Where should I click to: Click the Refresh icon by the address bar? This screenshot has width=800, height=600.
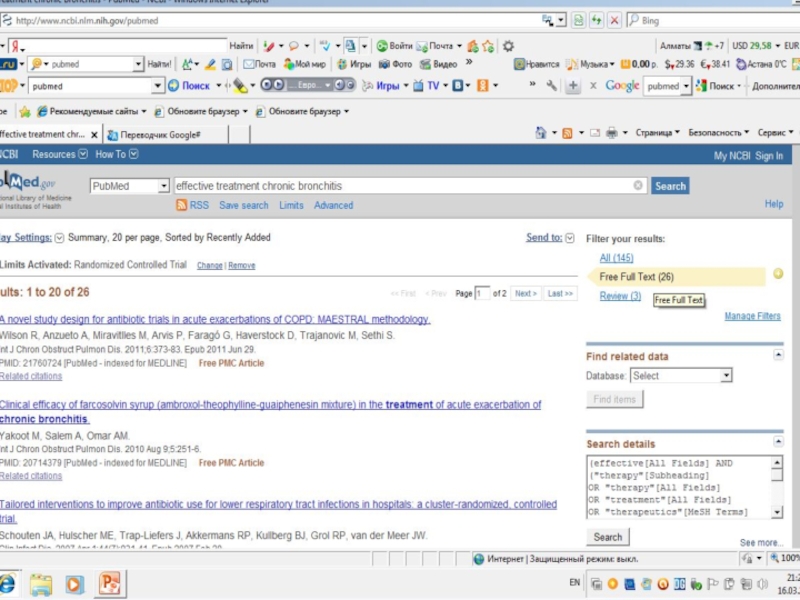[596, 20]
